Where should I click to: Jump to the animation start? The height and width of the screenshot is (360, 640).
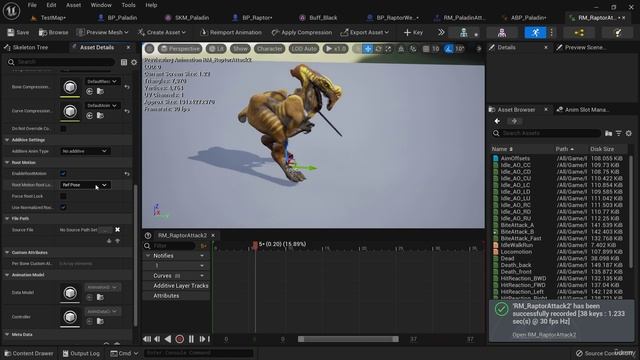click(x=147, y=339)
